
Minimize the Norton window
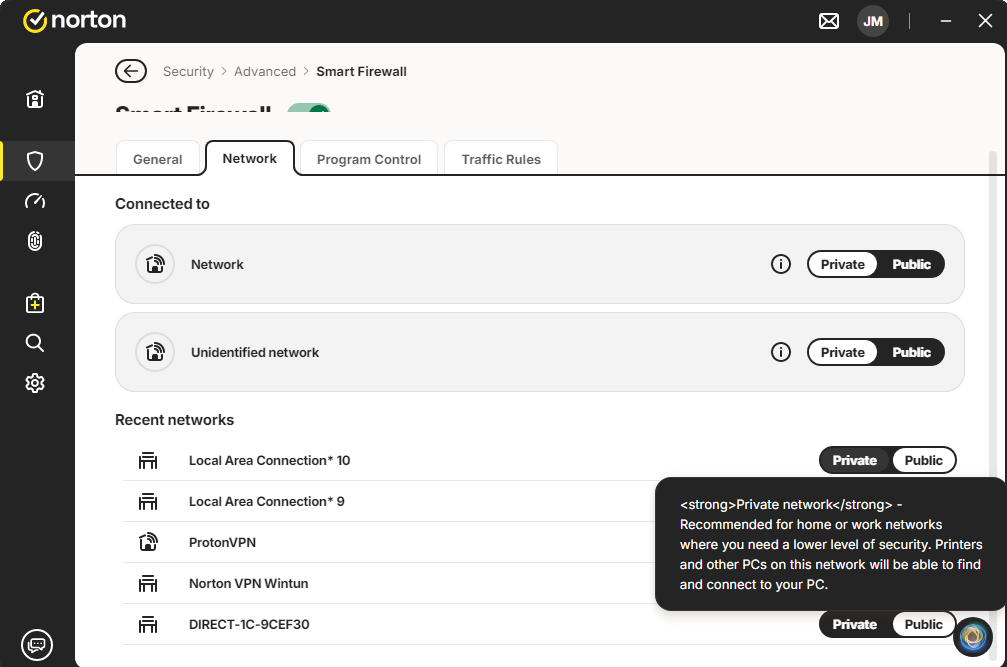pyautogui.click(x=945, y=21)
